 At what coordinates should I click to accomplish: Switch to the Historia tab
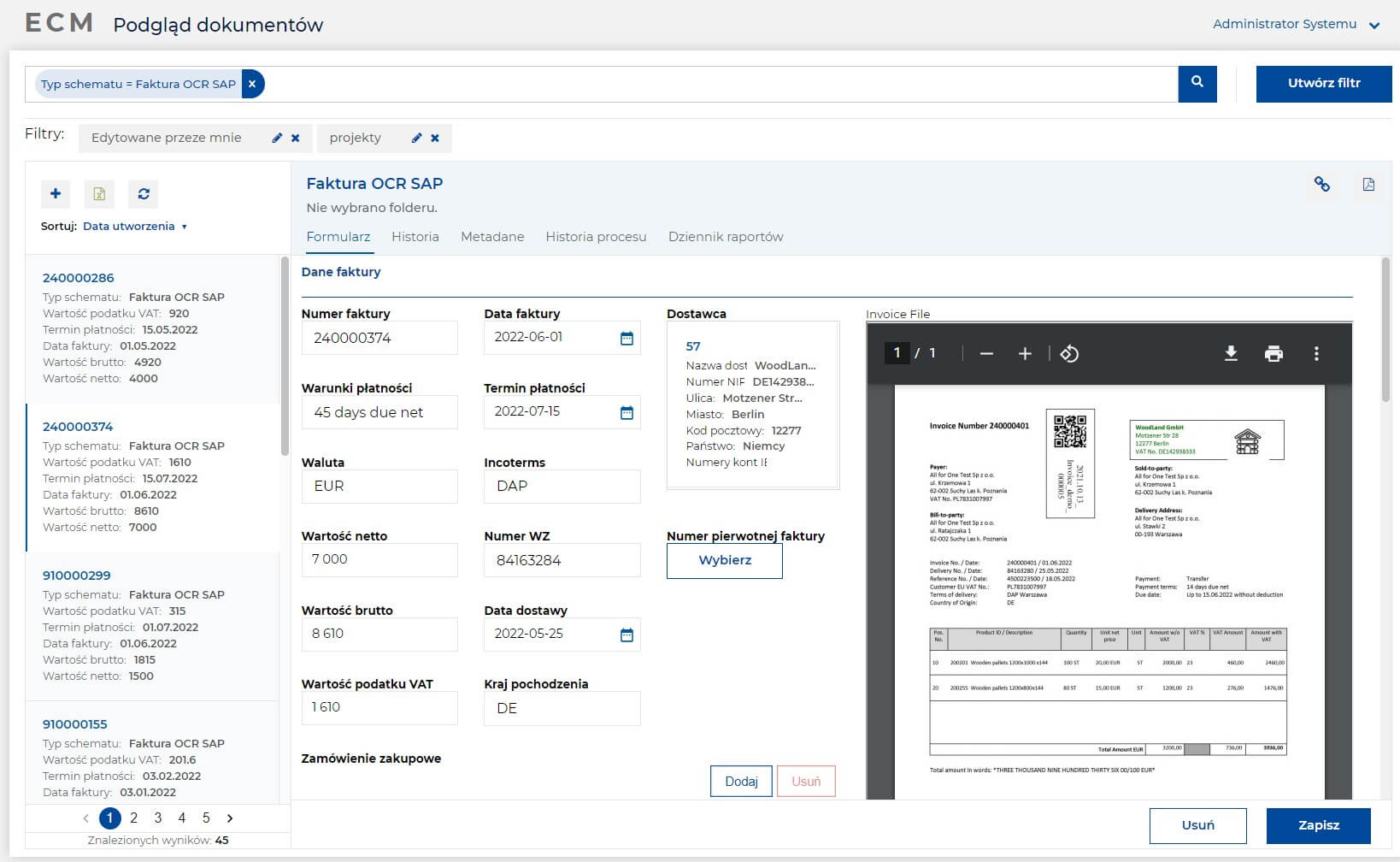415,237
